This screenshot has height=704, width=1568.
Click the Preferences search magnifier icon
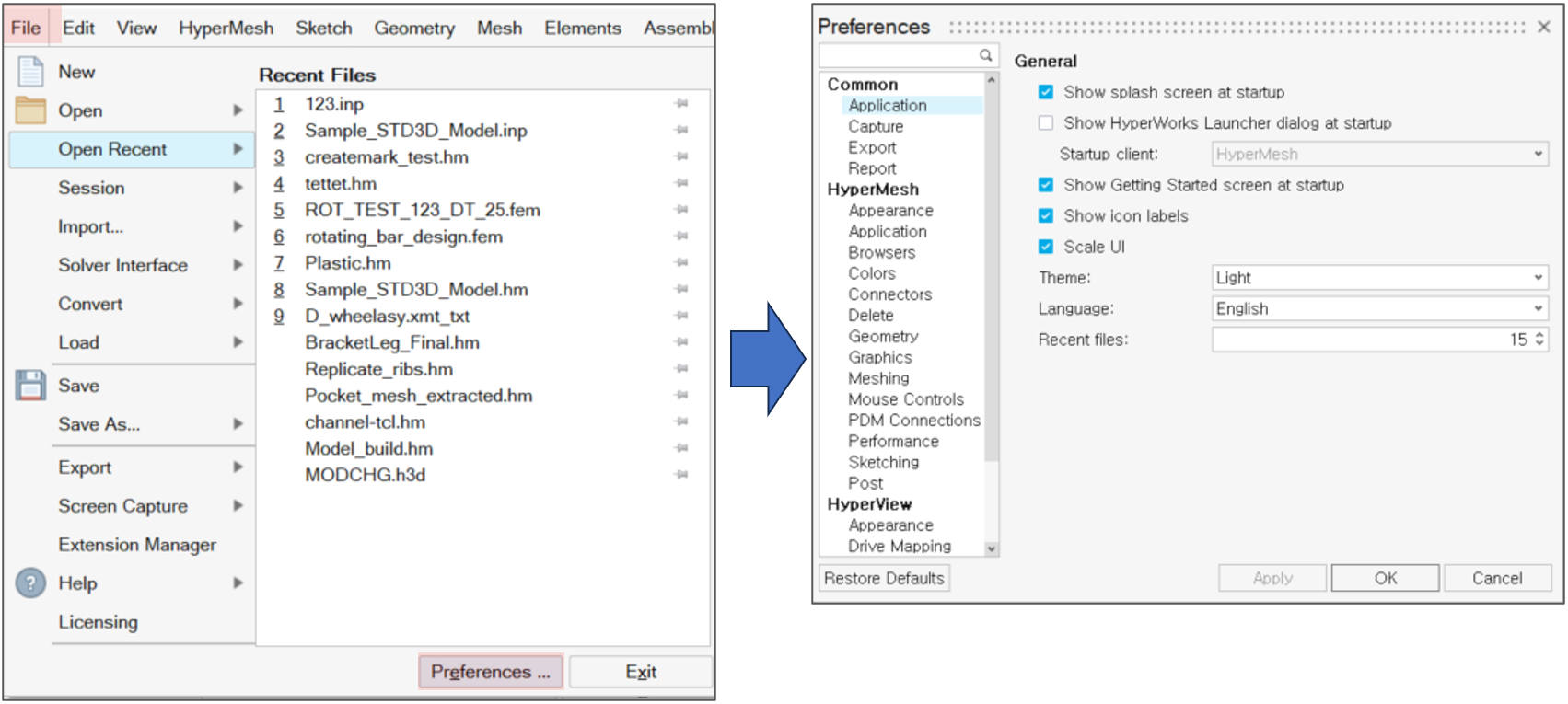[x=985, y=55]
